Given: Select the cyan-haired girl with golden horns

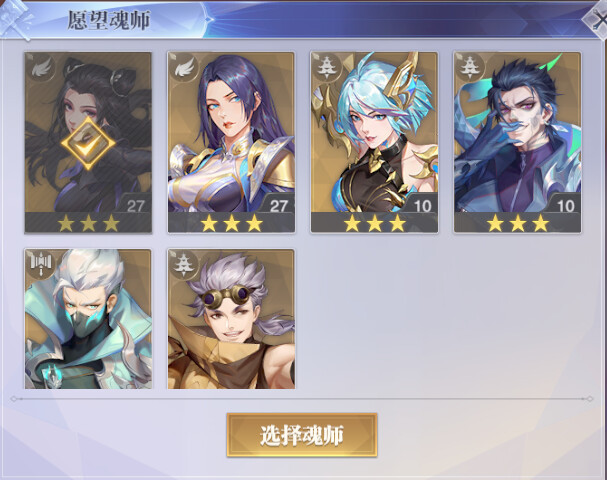Looking at the screenshot, I should (x=374, y=142).
